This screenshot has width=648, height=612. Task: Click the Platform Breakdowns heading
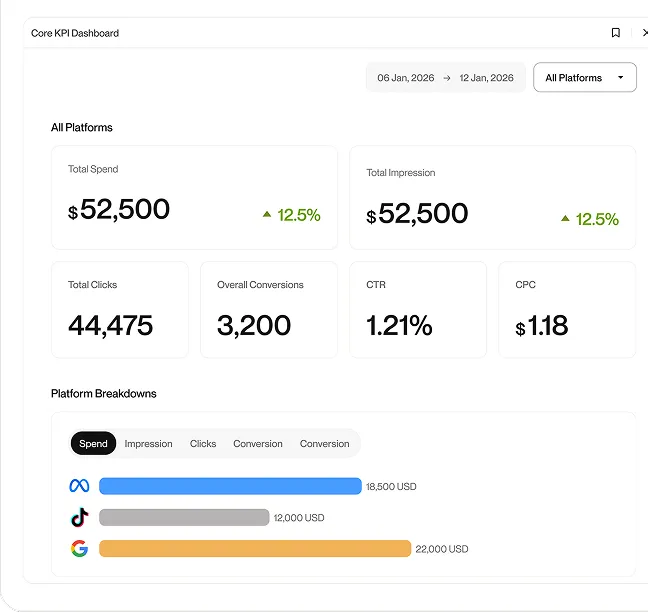coord(104,393)
